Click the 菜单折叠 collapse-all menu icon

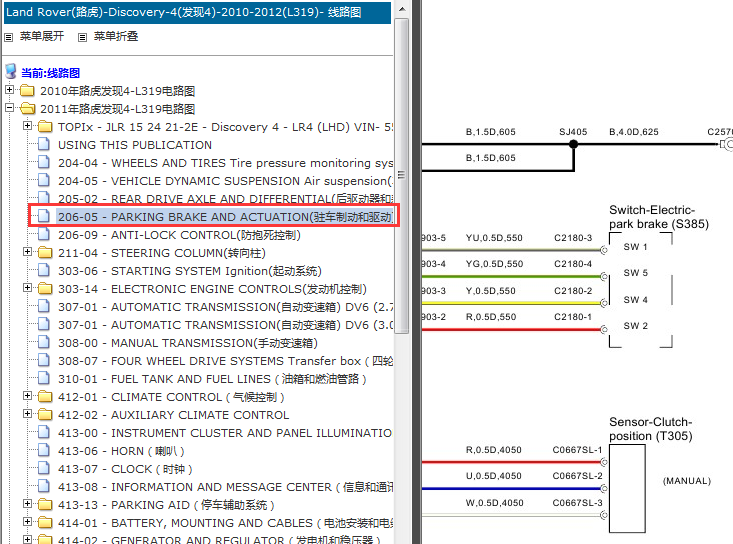pyautogui.click(x=82, y=37)
